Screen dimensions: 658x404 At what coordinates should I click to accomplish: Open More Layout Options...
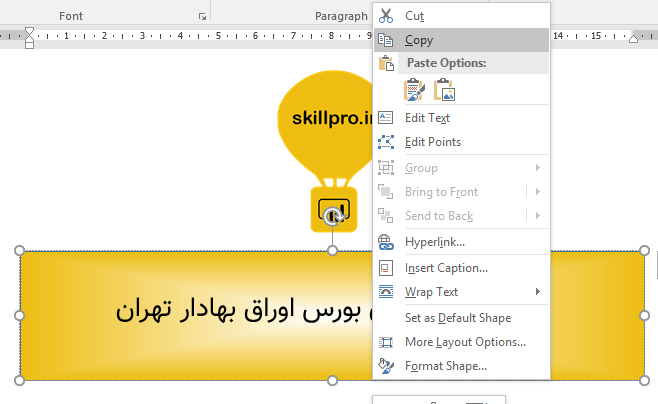(462, 342)
